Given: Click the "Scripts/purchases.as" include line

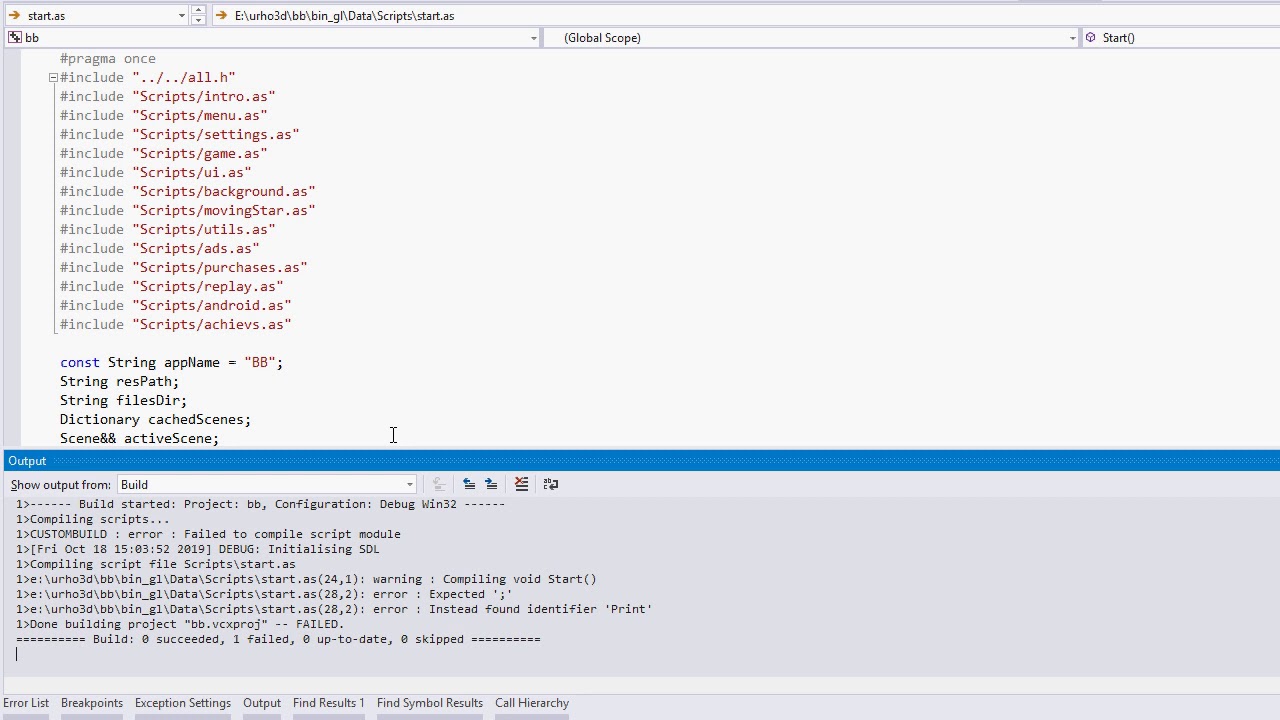Looking at the screenshot, I should (x=184, y=268).
